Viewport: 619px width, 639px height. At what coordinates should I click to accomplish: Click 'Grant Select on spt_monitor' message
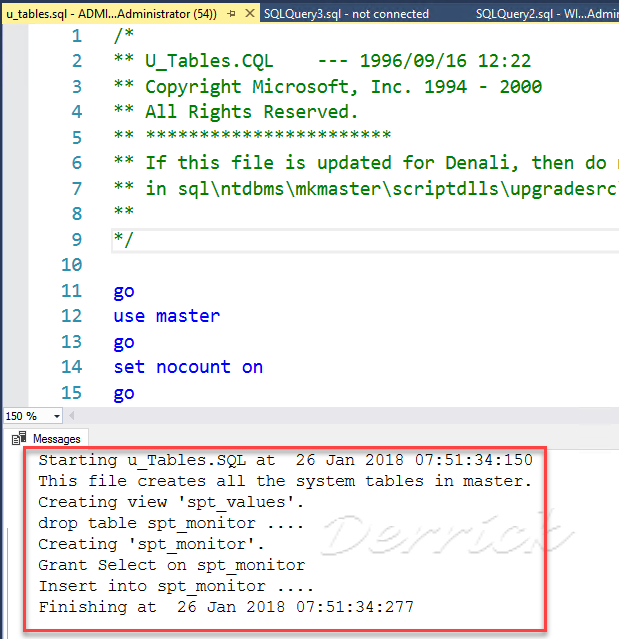click(x=172, y=565)
